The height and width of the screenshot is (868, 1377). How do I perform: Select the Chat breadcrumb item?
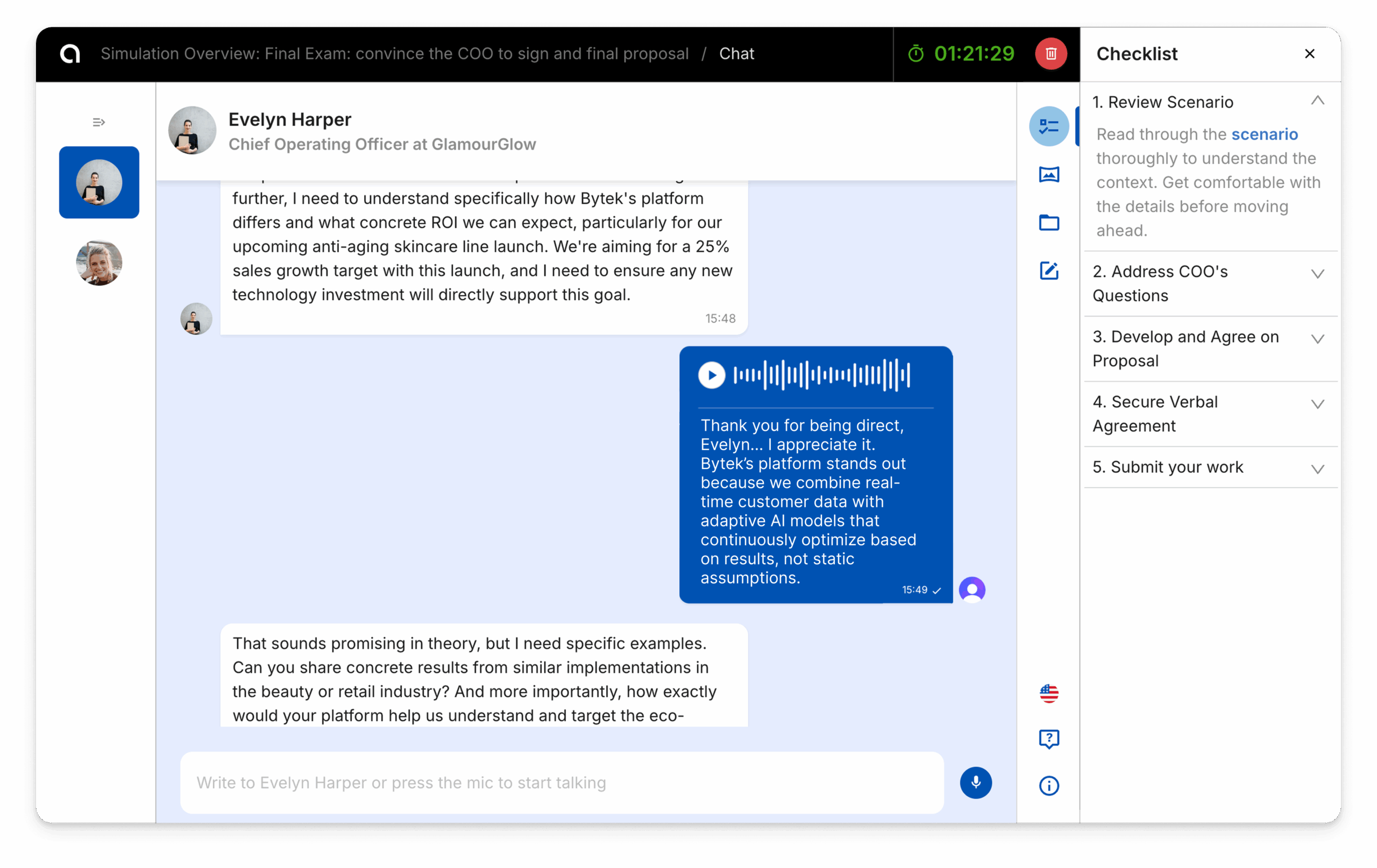click(736, 54)
